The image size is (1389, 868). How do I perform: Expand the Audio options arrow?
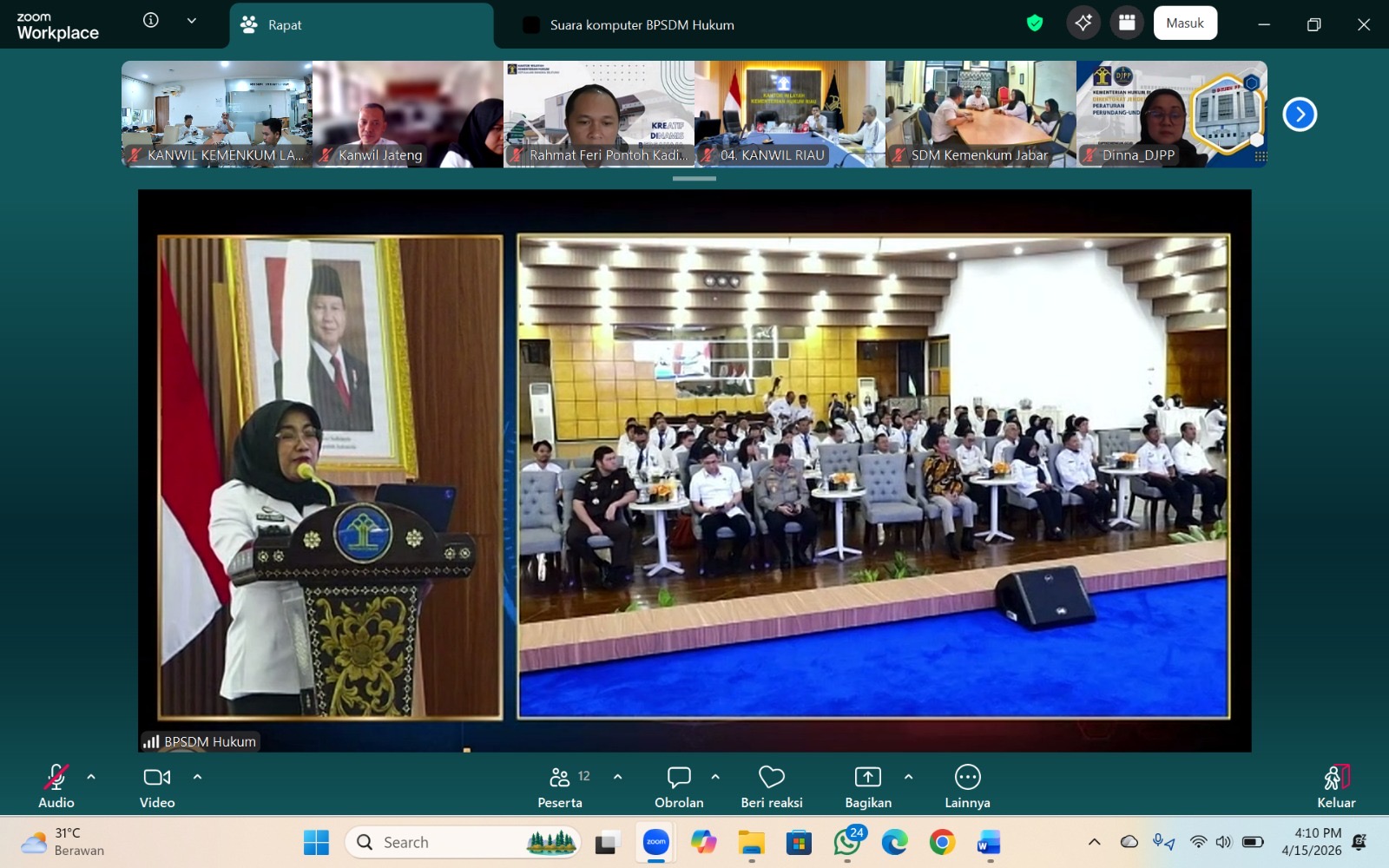pos(91,777)
